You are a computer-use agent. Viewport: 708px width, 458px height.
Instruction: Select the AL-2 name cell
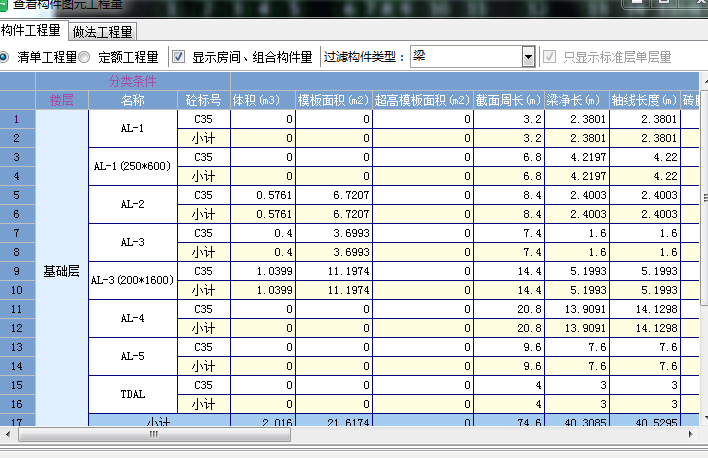(133, 204)
